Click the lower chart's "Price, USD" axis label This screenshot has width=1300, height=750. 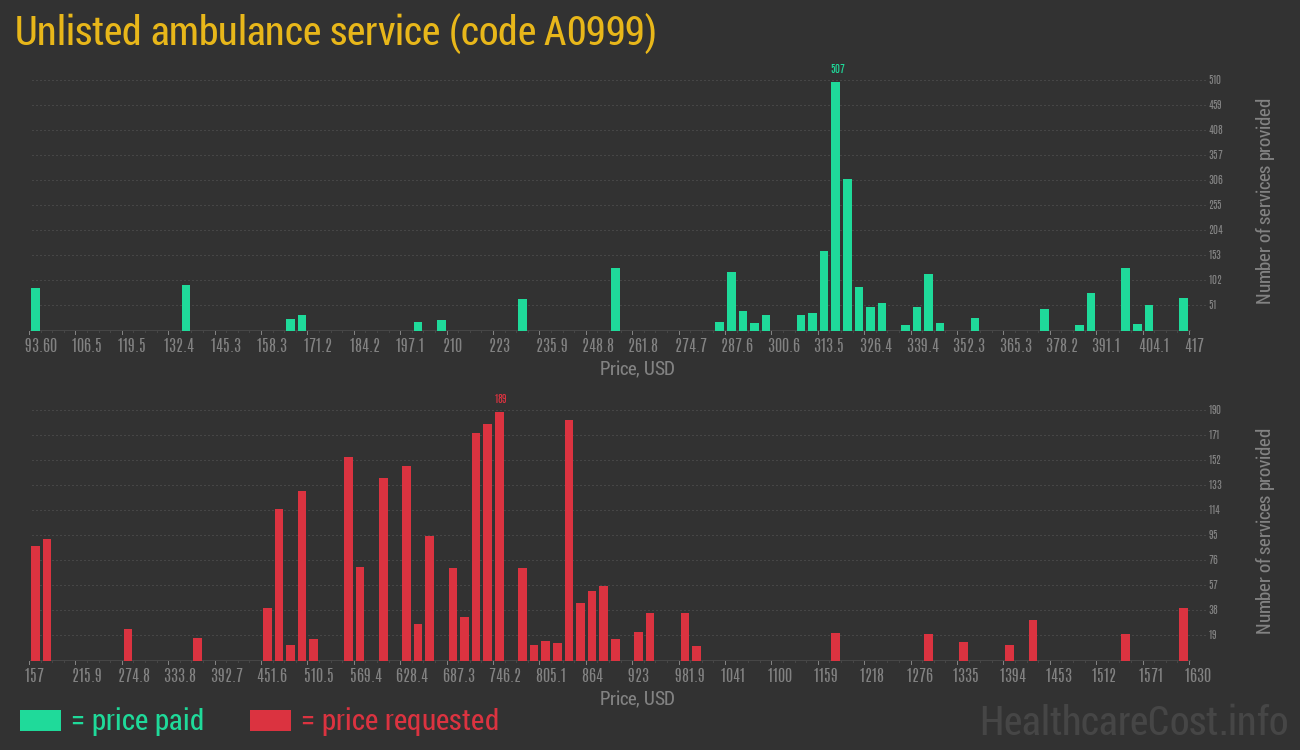tap(637, 698)
